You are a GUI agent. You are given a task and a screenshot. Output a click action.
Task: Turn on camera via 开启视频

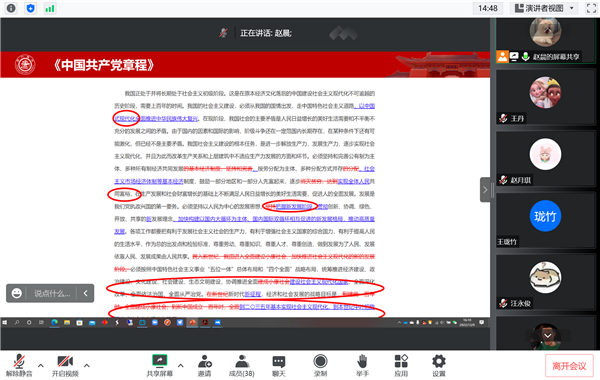[65, 365]
